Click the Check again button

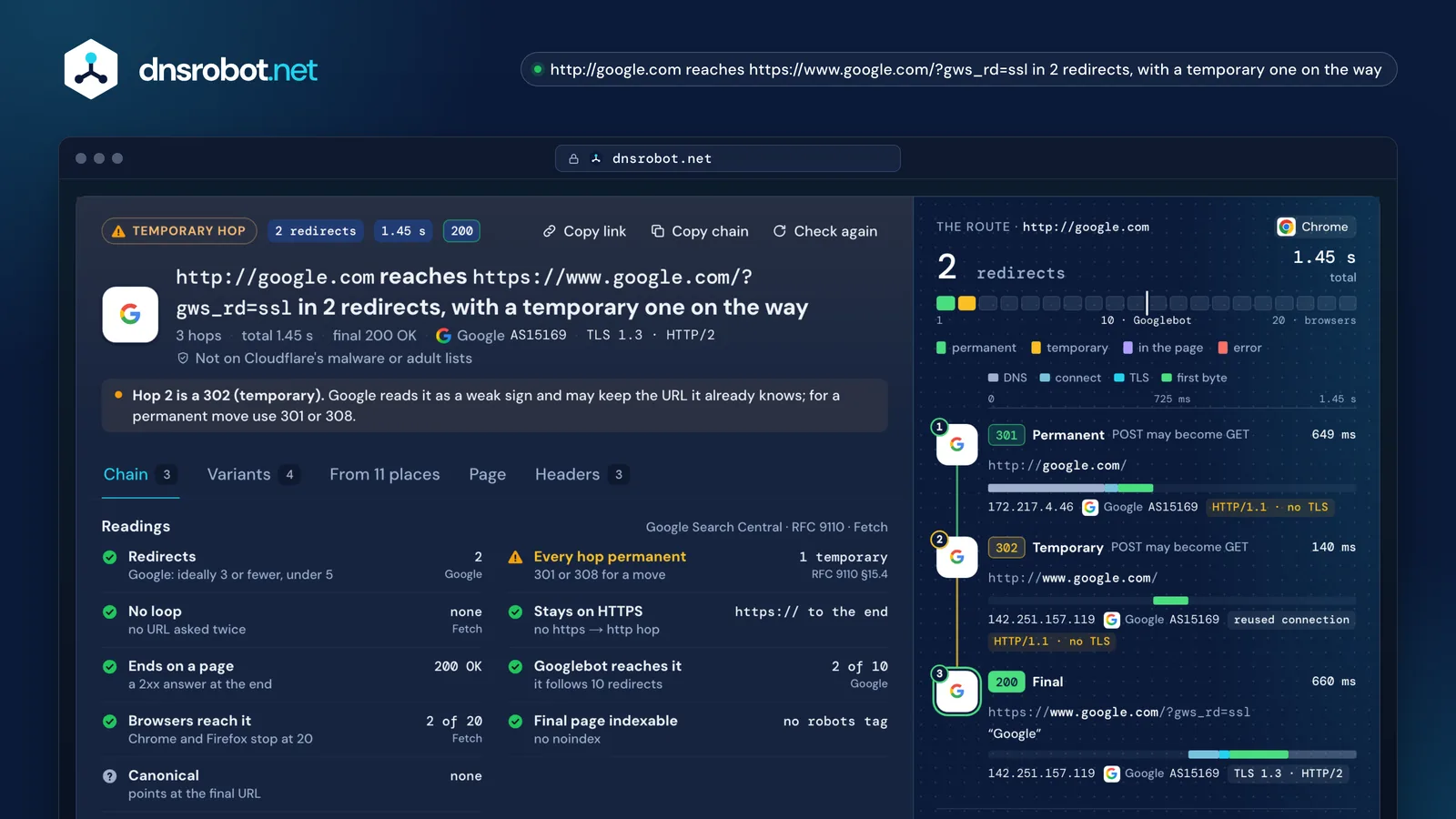click(824, 231)
